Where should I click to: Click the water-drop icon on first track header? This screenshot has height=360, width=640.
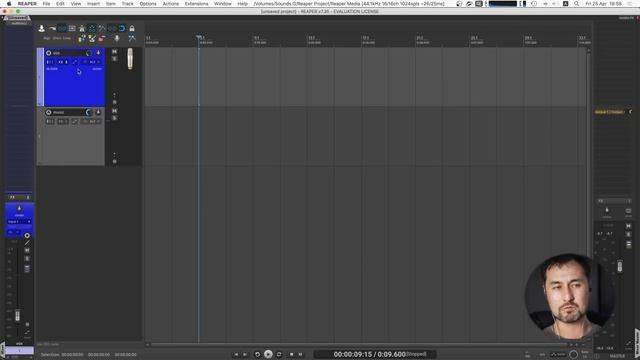[98, 53]
